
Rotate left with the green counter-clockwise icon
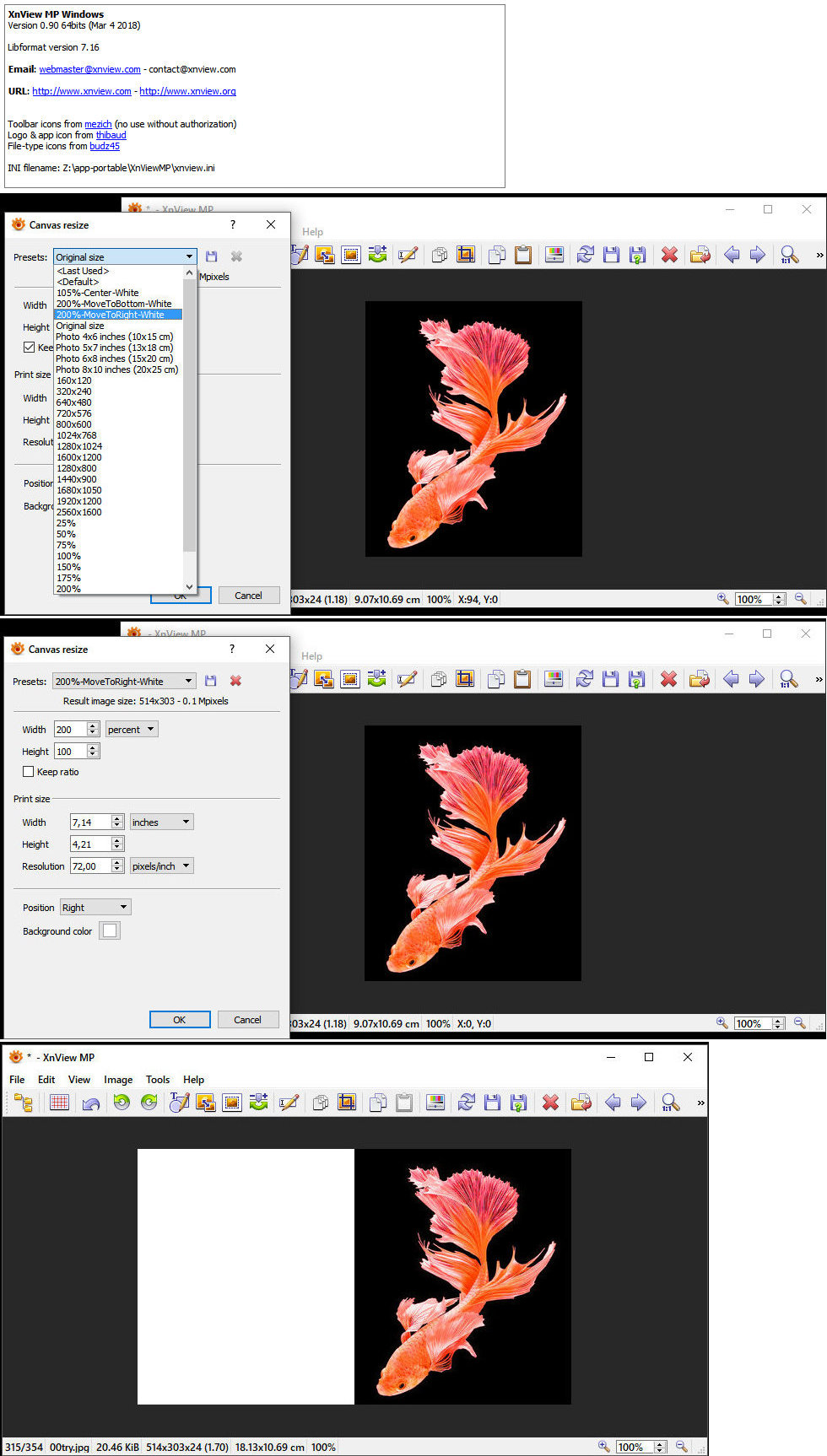pyautogui.click(x=122, y=1103)
